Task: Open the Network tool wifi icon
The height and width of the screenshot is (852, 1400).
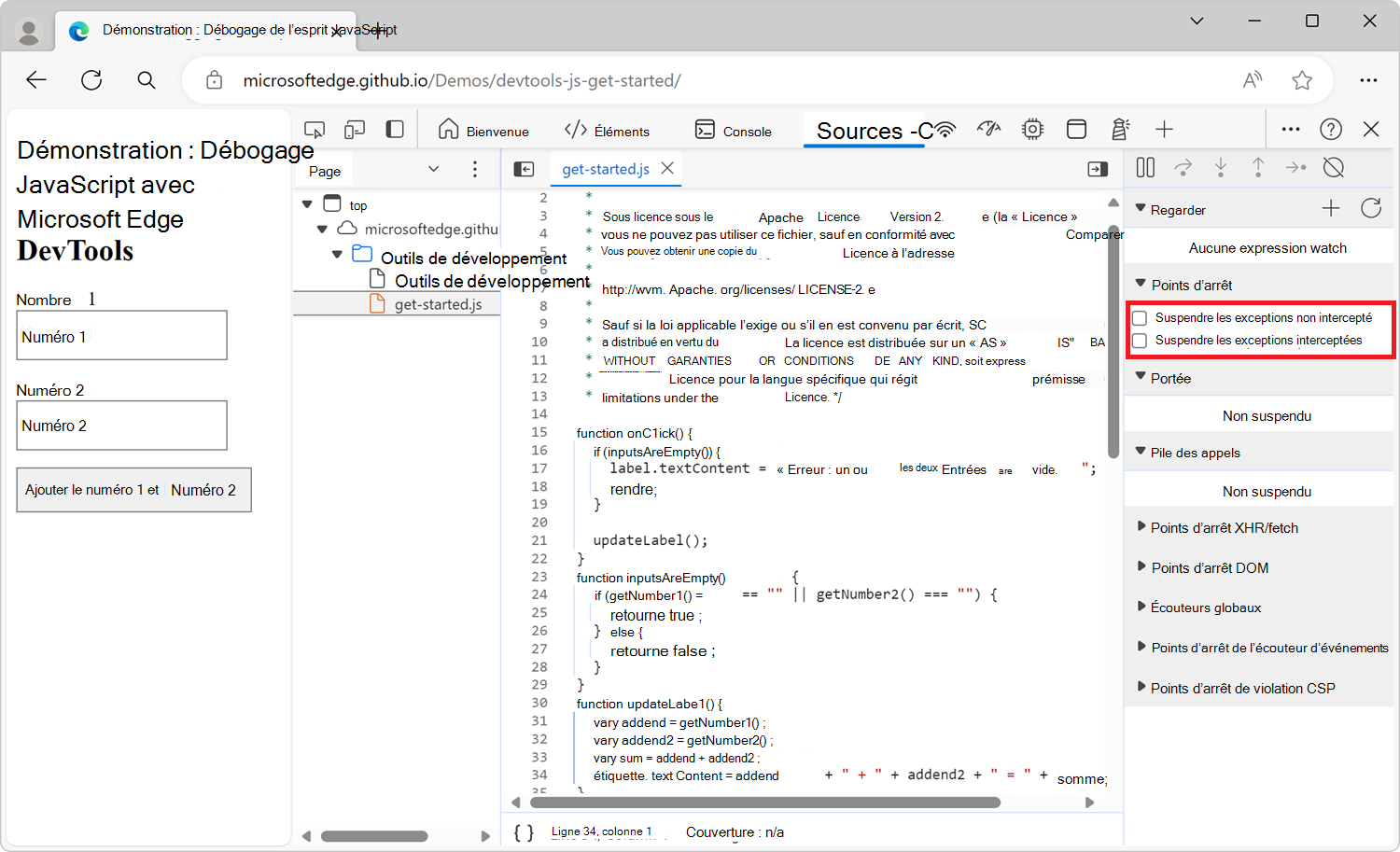Action: tap(945, 130)
